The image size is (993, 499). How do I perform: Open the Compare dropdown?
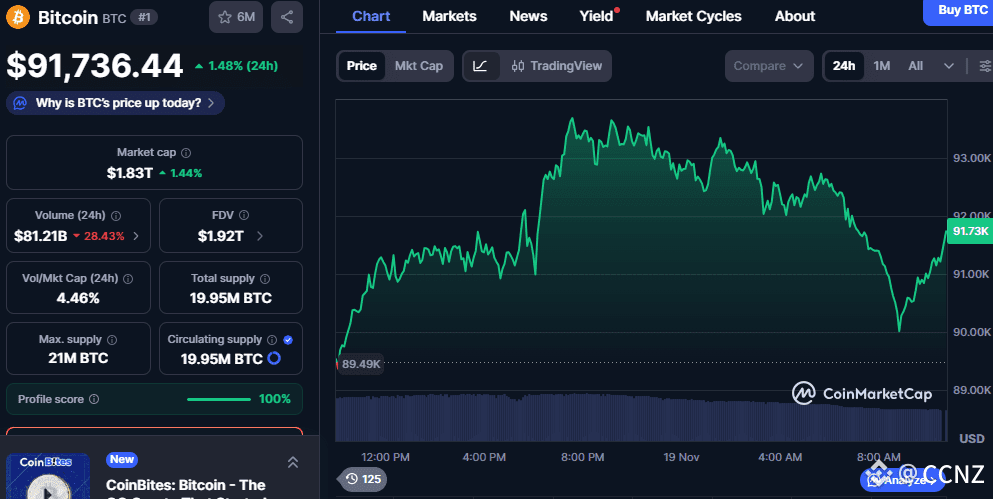[x=768, y=66]
